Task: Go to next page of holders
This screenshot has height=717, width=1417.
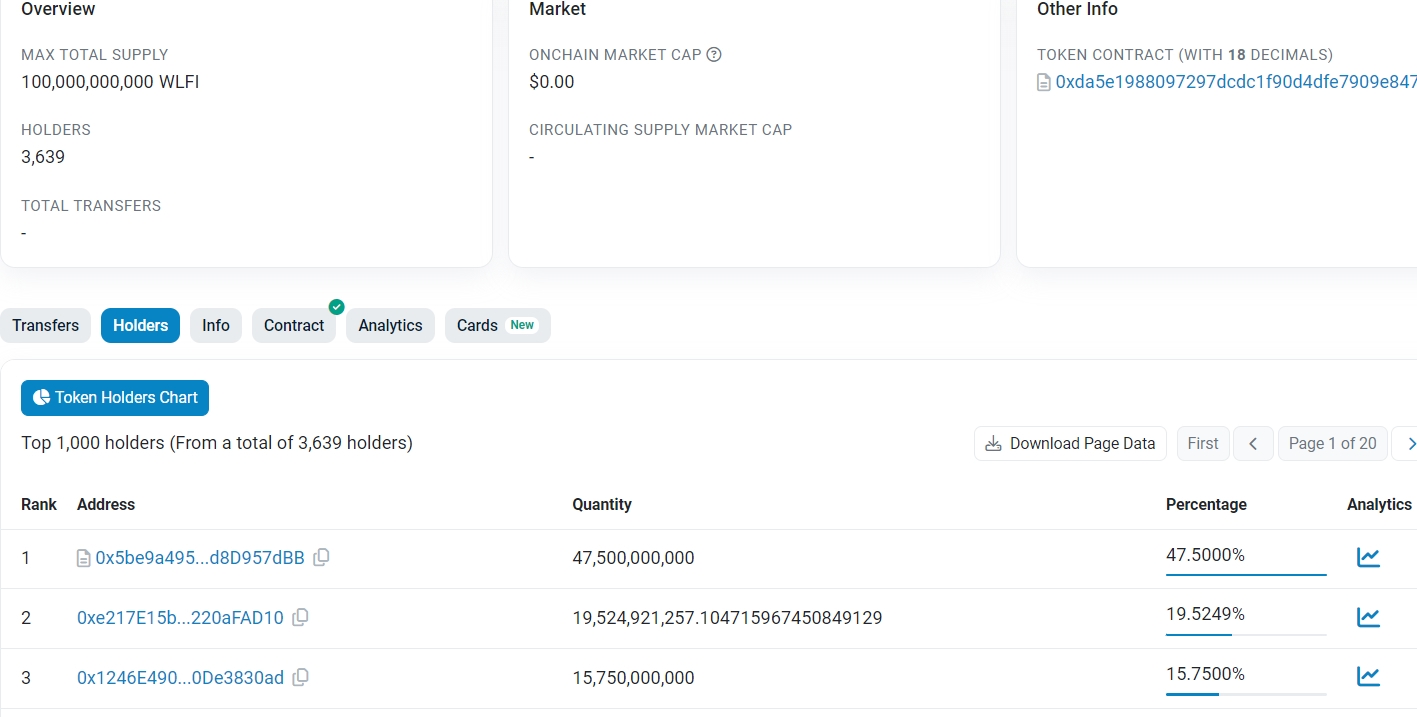Action: pyautogui.click(x=1407, y=443)
